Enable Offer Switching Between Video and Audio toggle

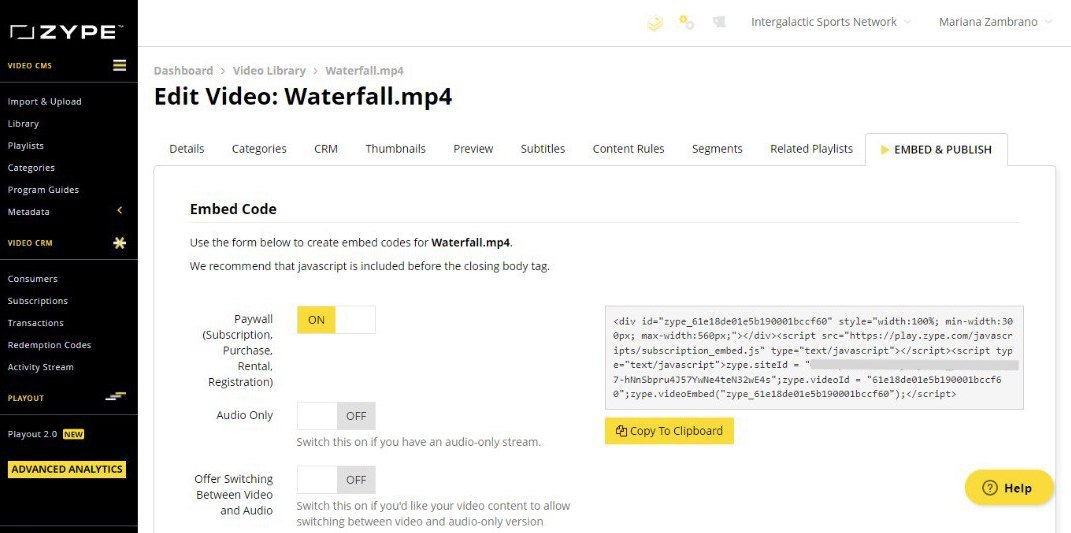coord(336,480)
